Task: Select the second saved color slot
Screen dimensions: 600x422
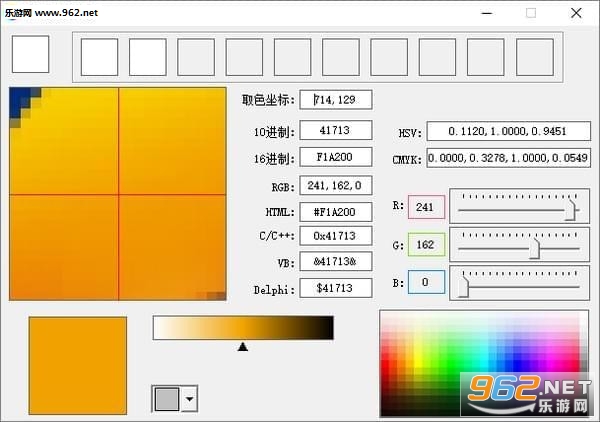Action: coord(148,57)
